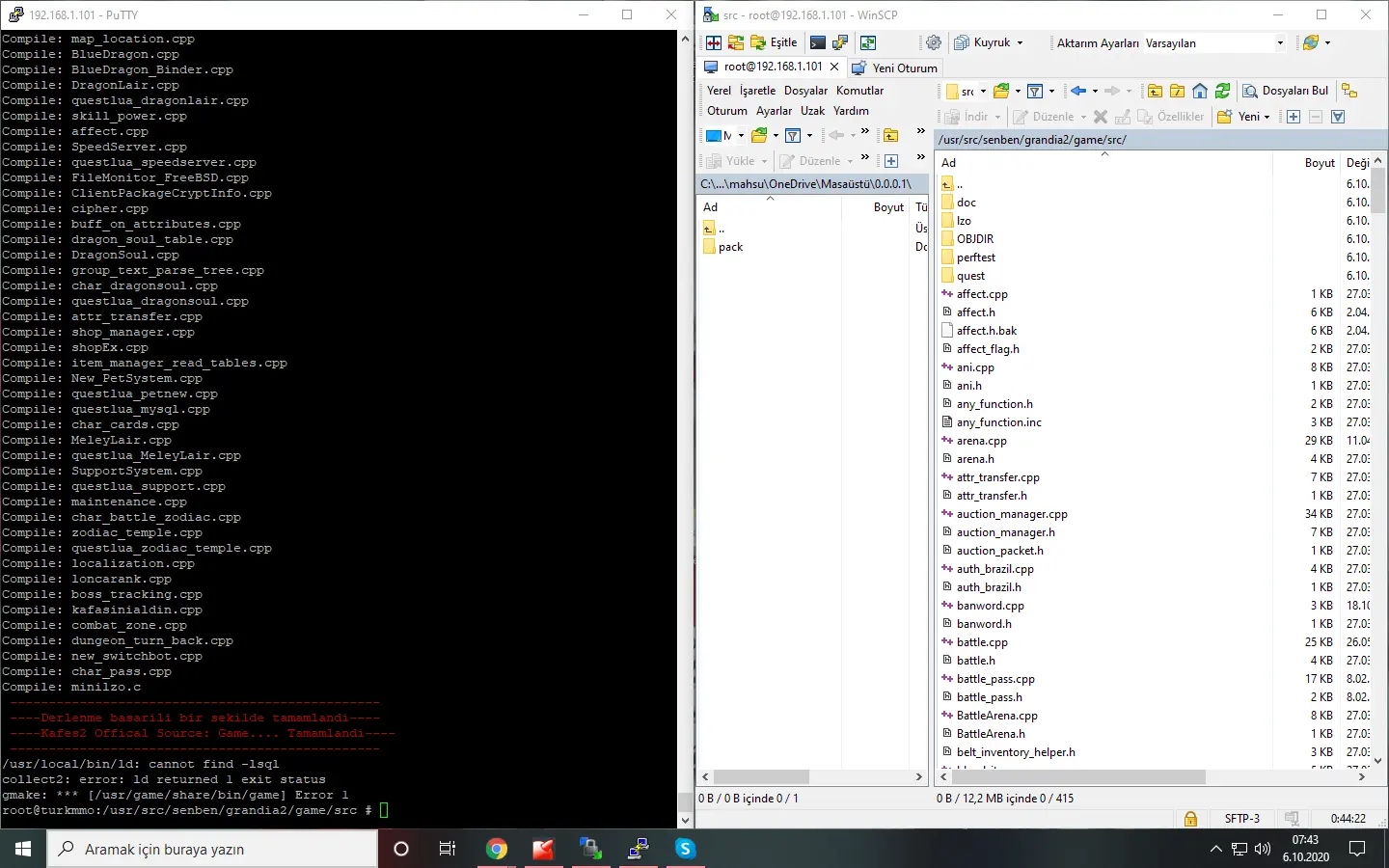Click the remote panel horizontal scrollbar
Viewport: 1389px width, 868px height.
1078,776
